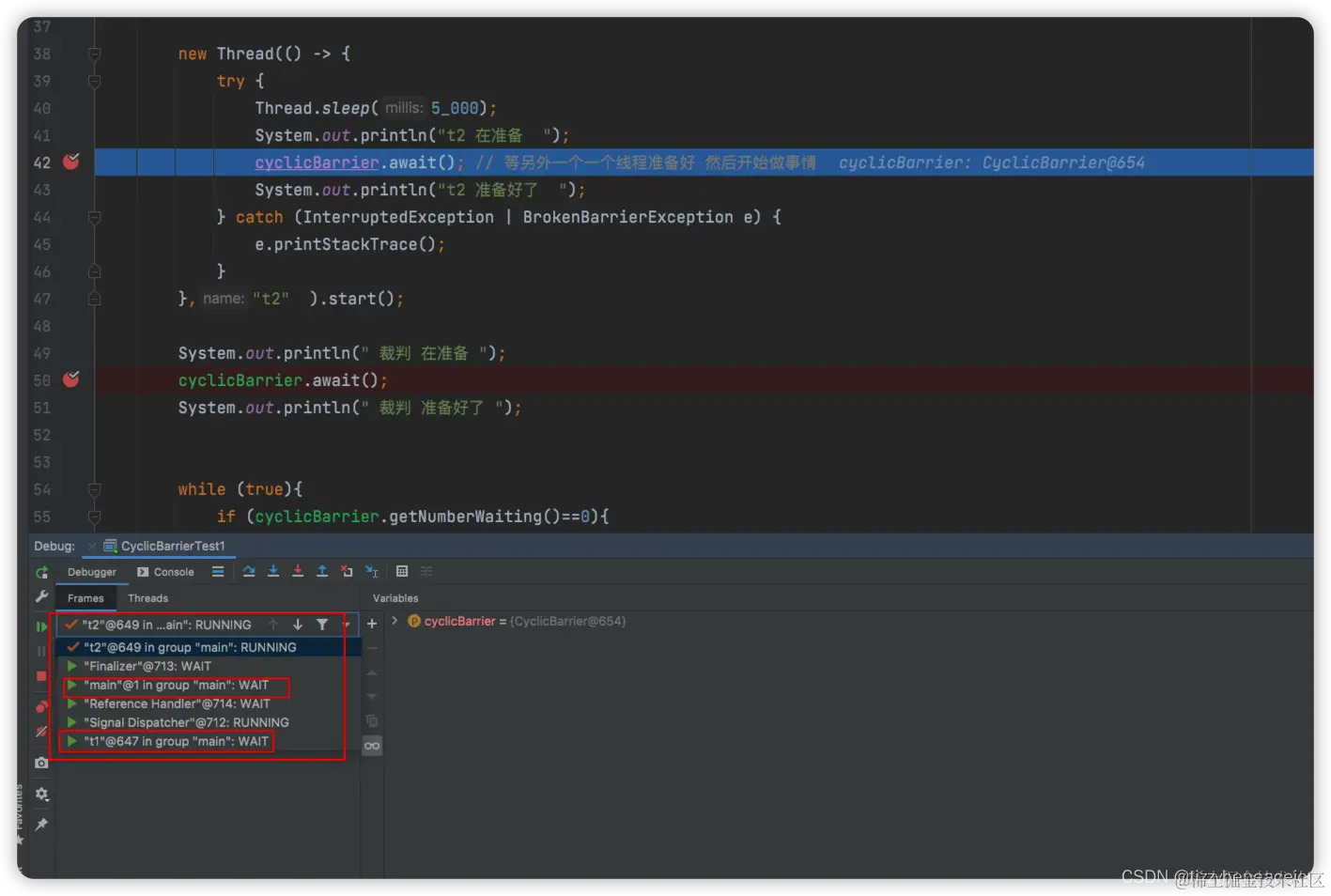Screen dimensions: 1331x896
Task: Click the cyclicBarrier link on line 42
Action: coord(317,162)
